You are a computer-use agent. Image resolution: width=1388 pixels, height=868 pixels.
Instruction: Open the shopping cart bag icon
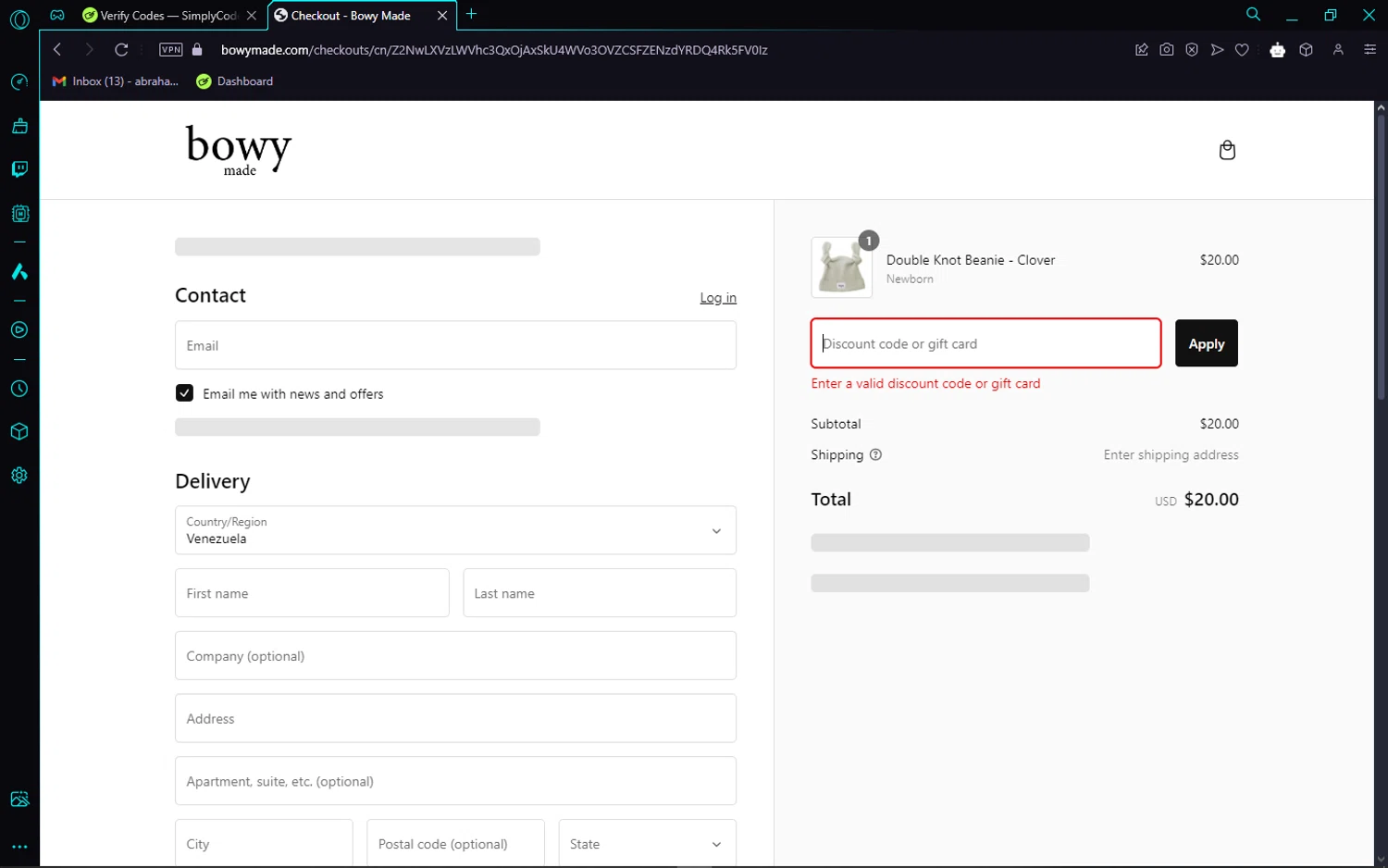tap(1227, 150)
